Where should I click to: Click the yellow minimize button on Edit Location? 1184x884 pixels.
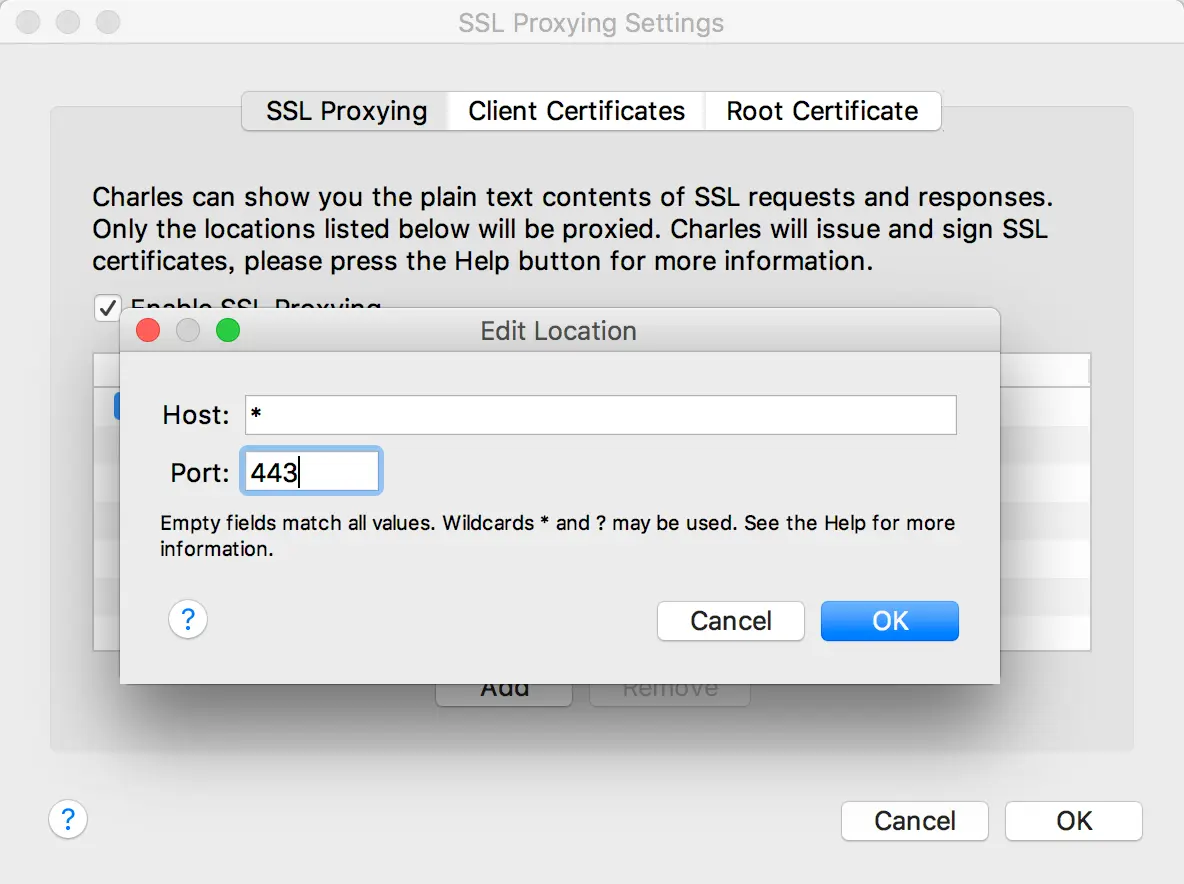[x=188, y=331]
